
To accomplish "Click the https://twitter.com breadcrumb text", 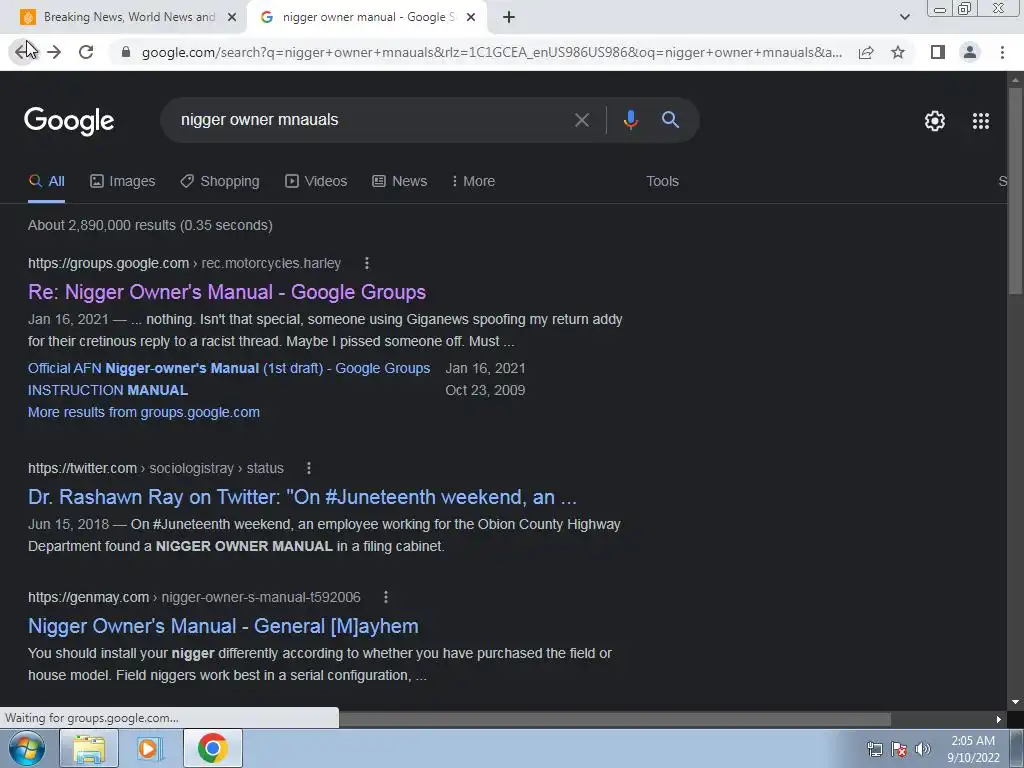I will tap(82, 468).
